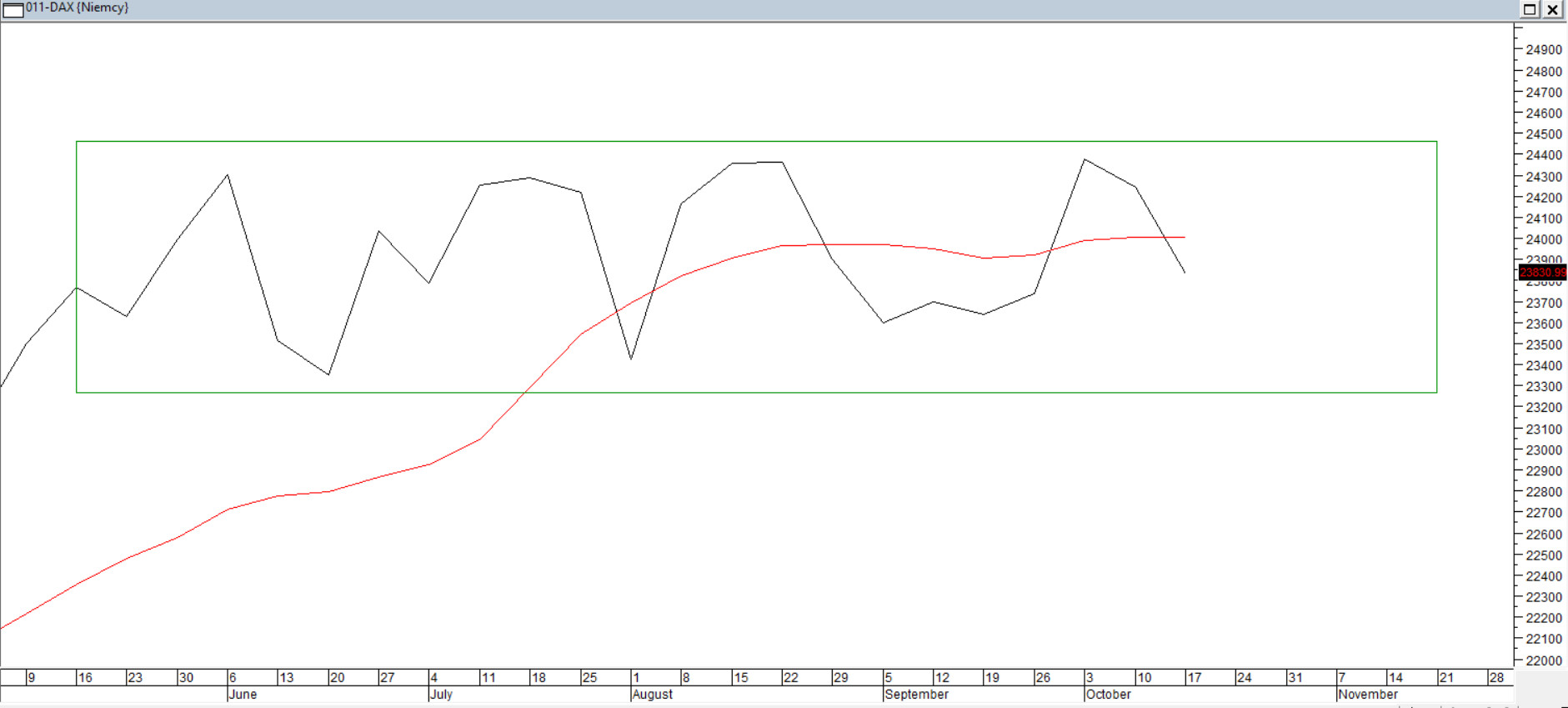Maximize the 011-DAX chart window
This screenshot has height=708, width=1568.
pos(1530,9)
